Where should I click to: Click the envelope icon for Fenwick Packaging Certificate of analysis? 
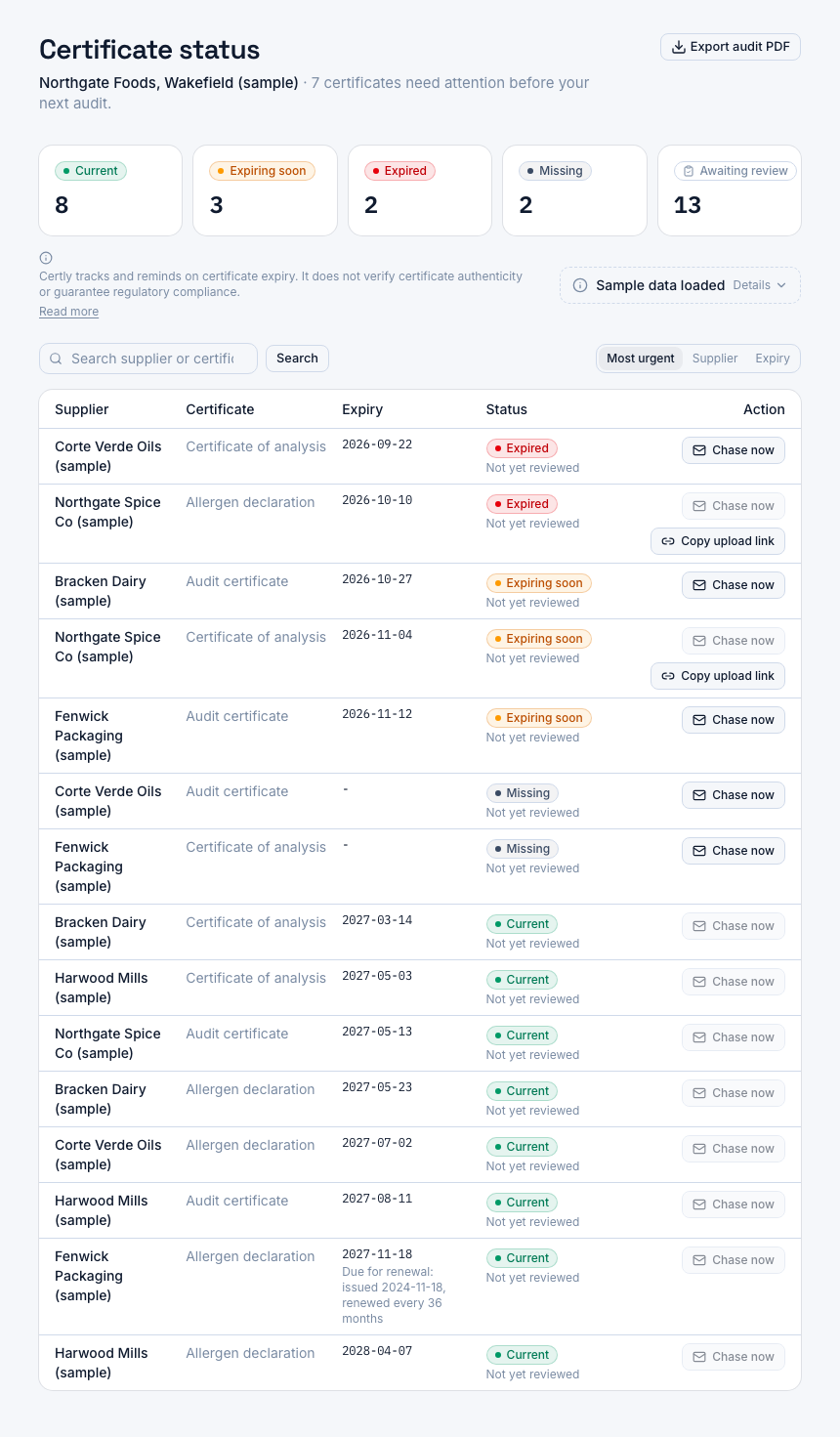pyautogui.click(x=699, y=851)
